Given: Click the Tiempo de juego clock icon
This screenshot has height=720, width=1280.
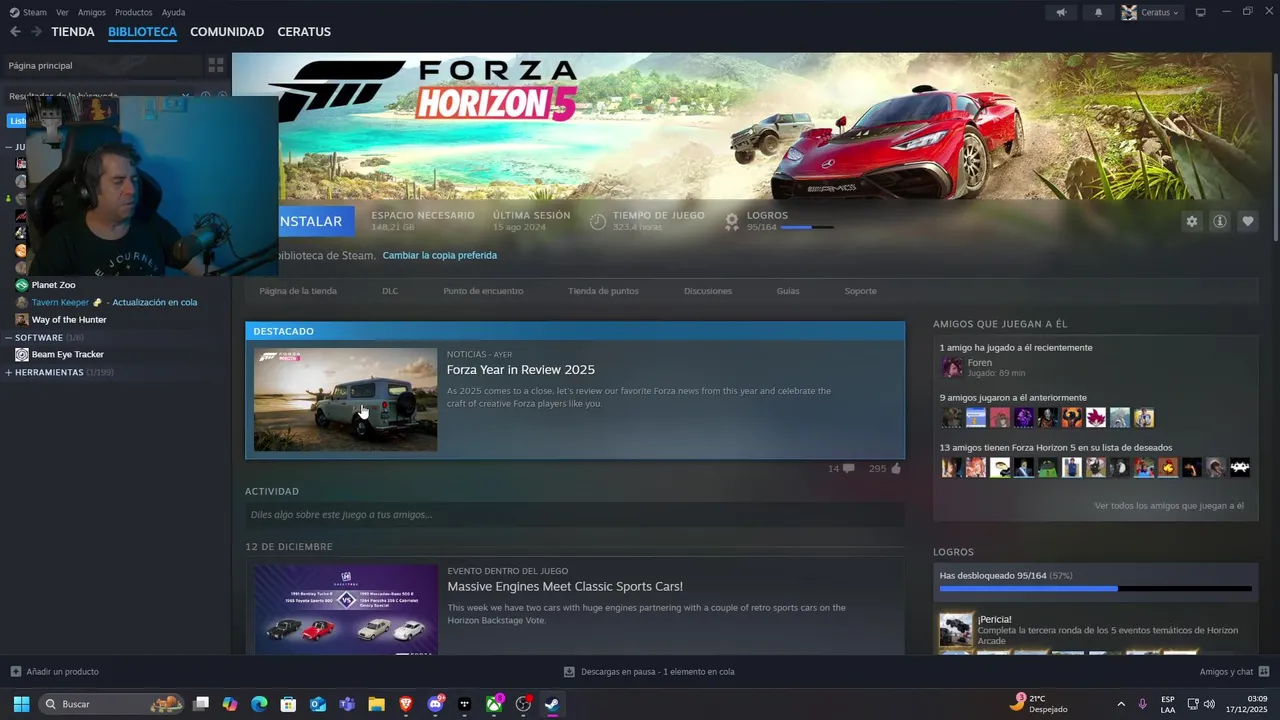Looking at the screenshot, I should (598, 221).
